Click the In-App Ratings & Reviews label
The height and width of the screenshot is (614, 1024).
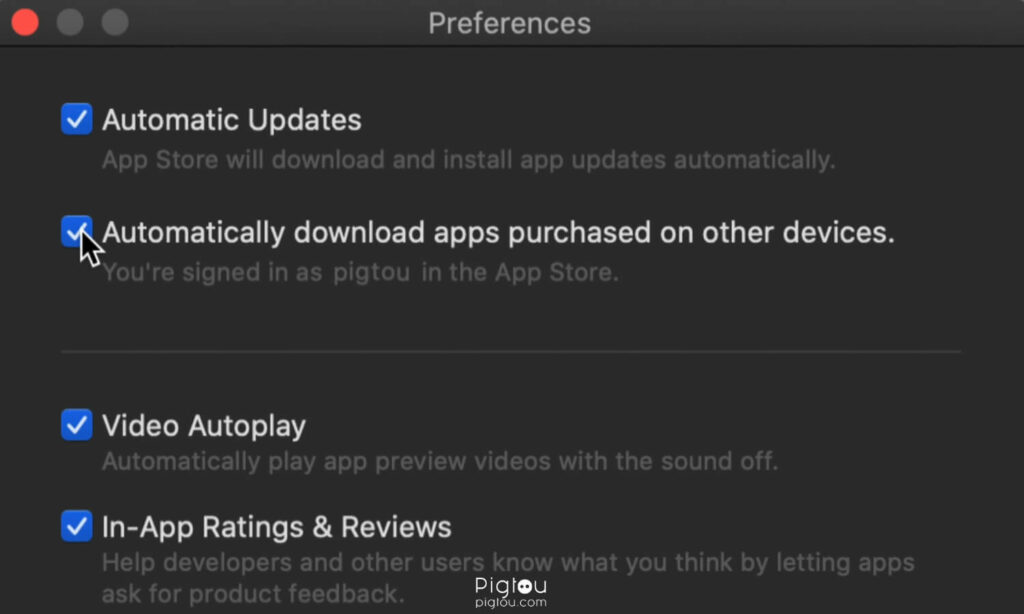(x=277, y=526)
